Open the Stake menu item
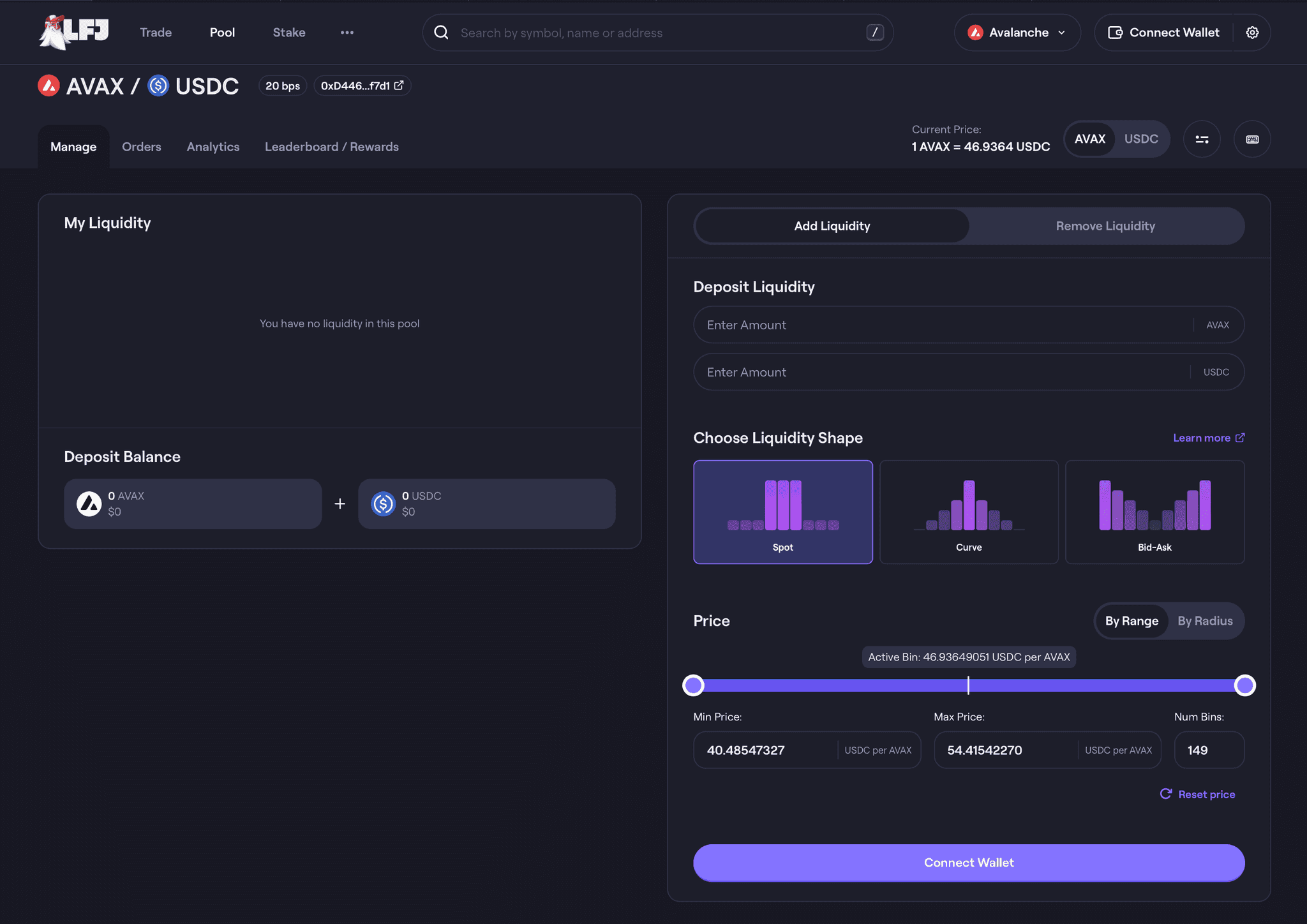 point(289,33)
